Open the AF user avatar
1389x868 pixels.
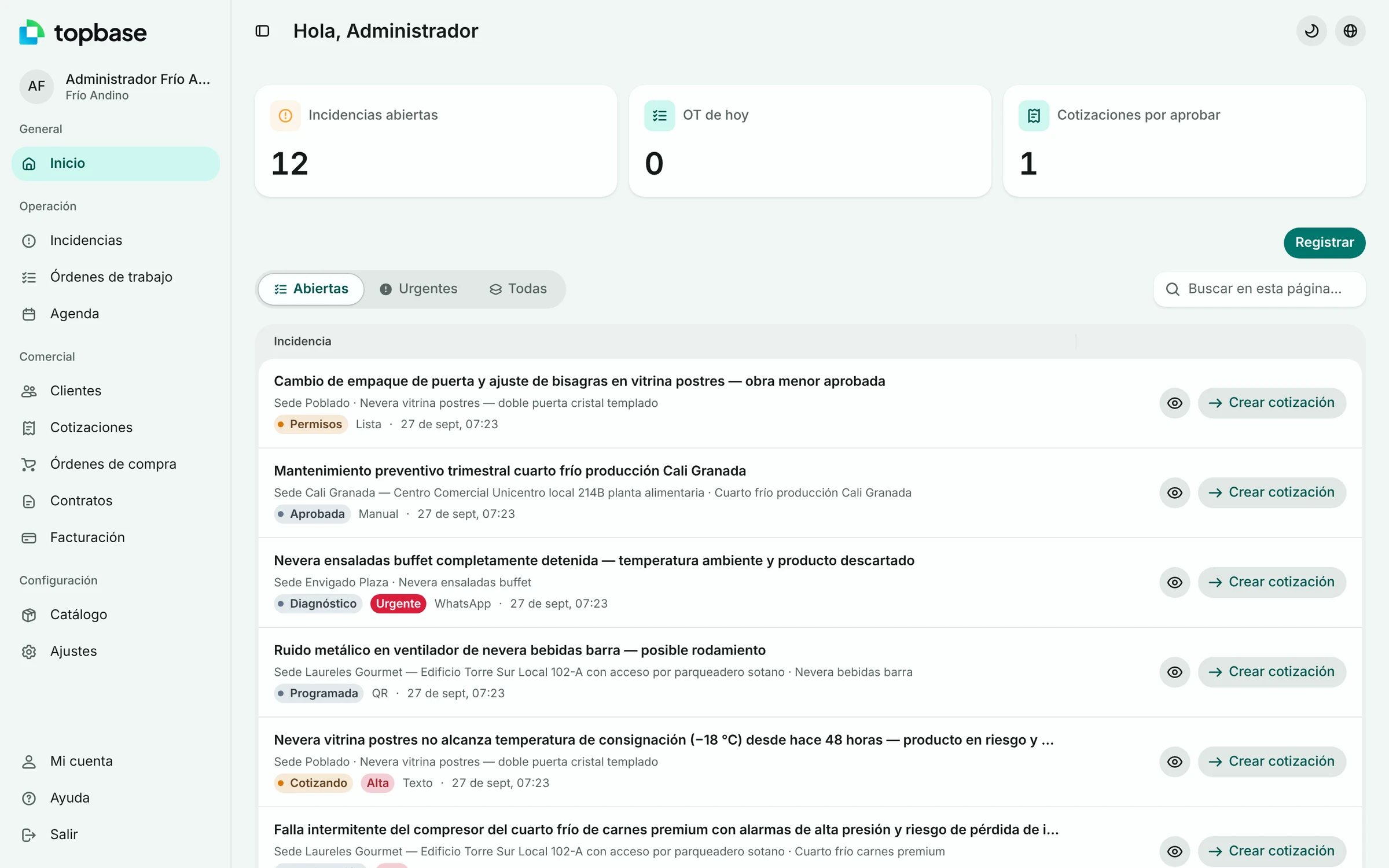click(x=36, y=86)
